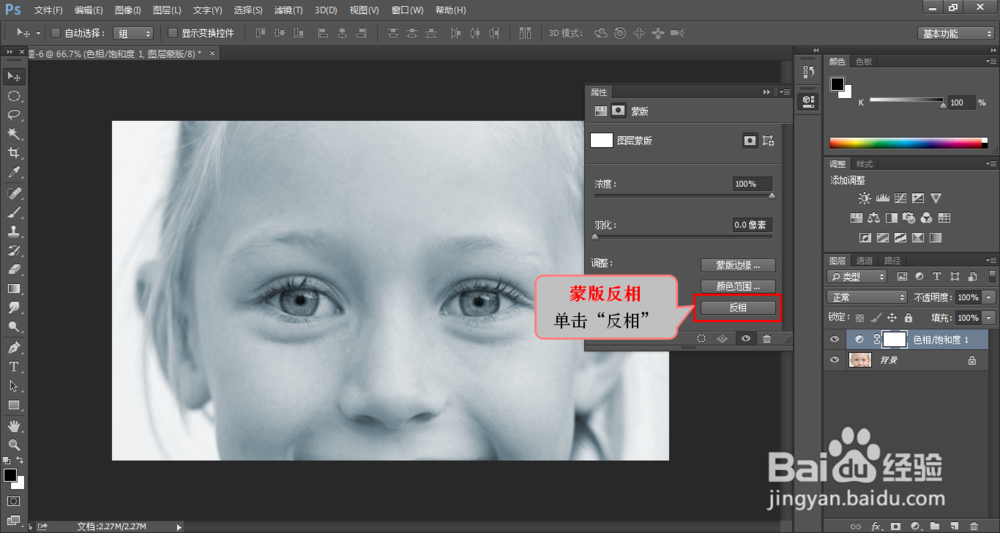Hide the 色相/饱和度 1 layer eye
1000x533 pixels.
click(x=834, y=340)
